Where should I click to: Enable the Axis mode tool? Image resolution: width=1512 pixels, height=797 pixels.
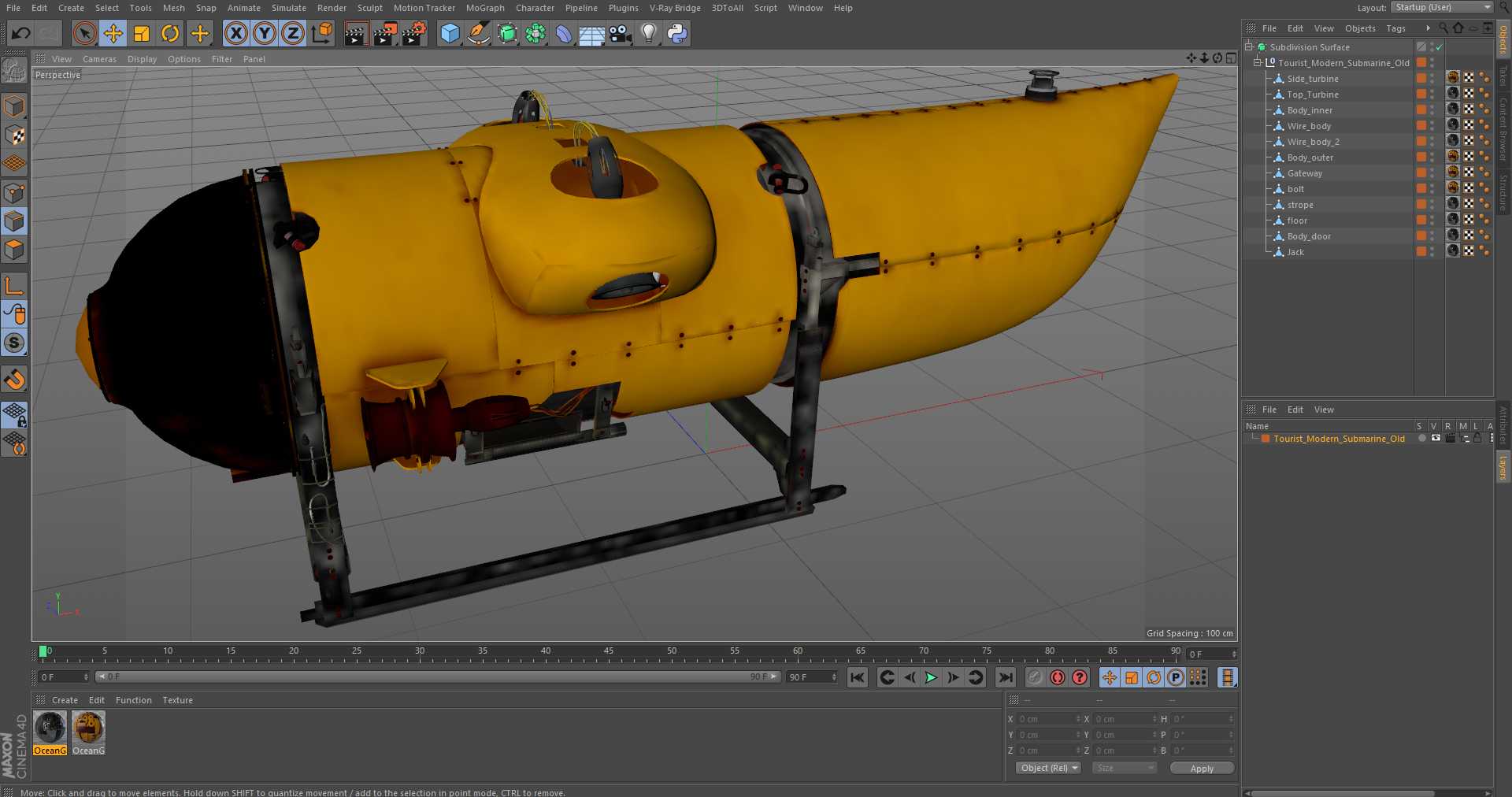click(x=14, y=285)
